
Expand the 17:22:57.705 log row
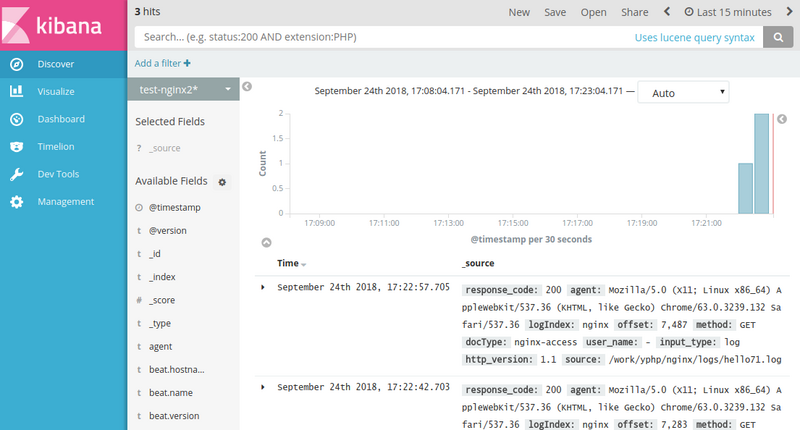[263, 287]
